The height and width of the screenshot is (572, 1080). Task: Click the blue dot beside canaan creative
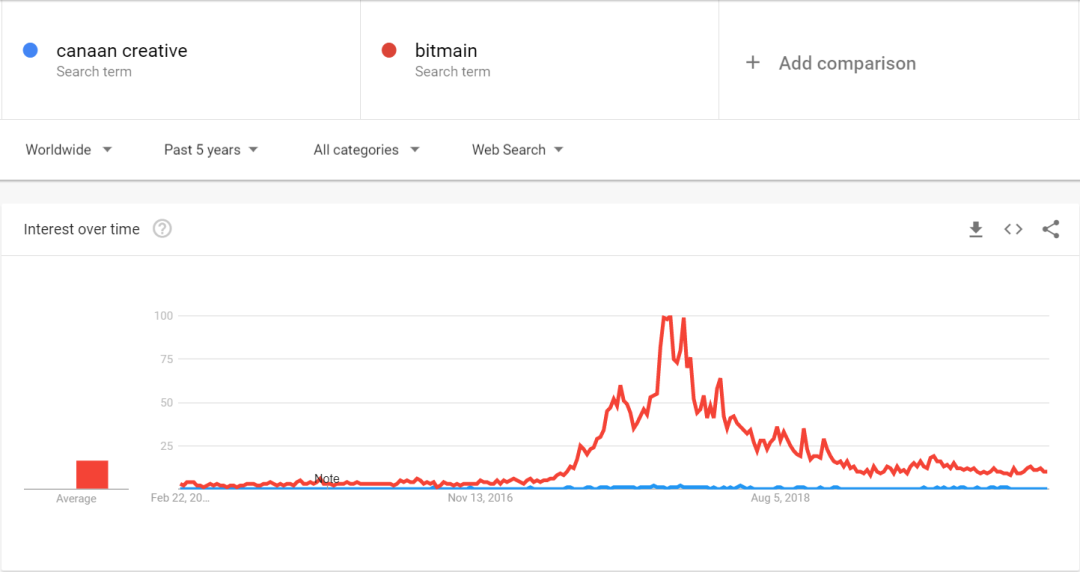[x=31, y=50]
